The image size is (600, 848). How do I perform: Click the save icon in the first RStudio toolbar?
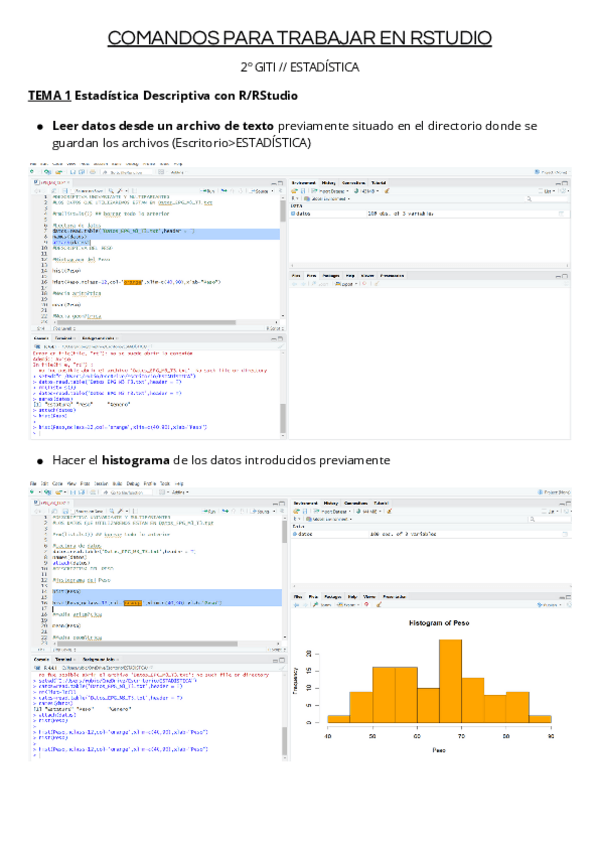(x=70, y=171)
